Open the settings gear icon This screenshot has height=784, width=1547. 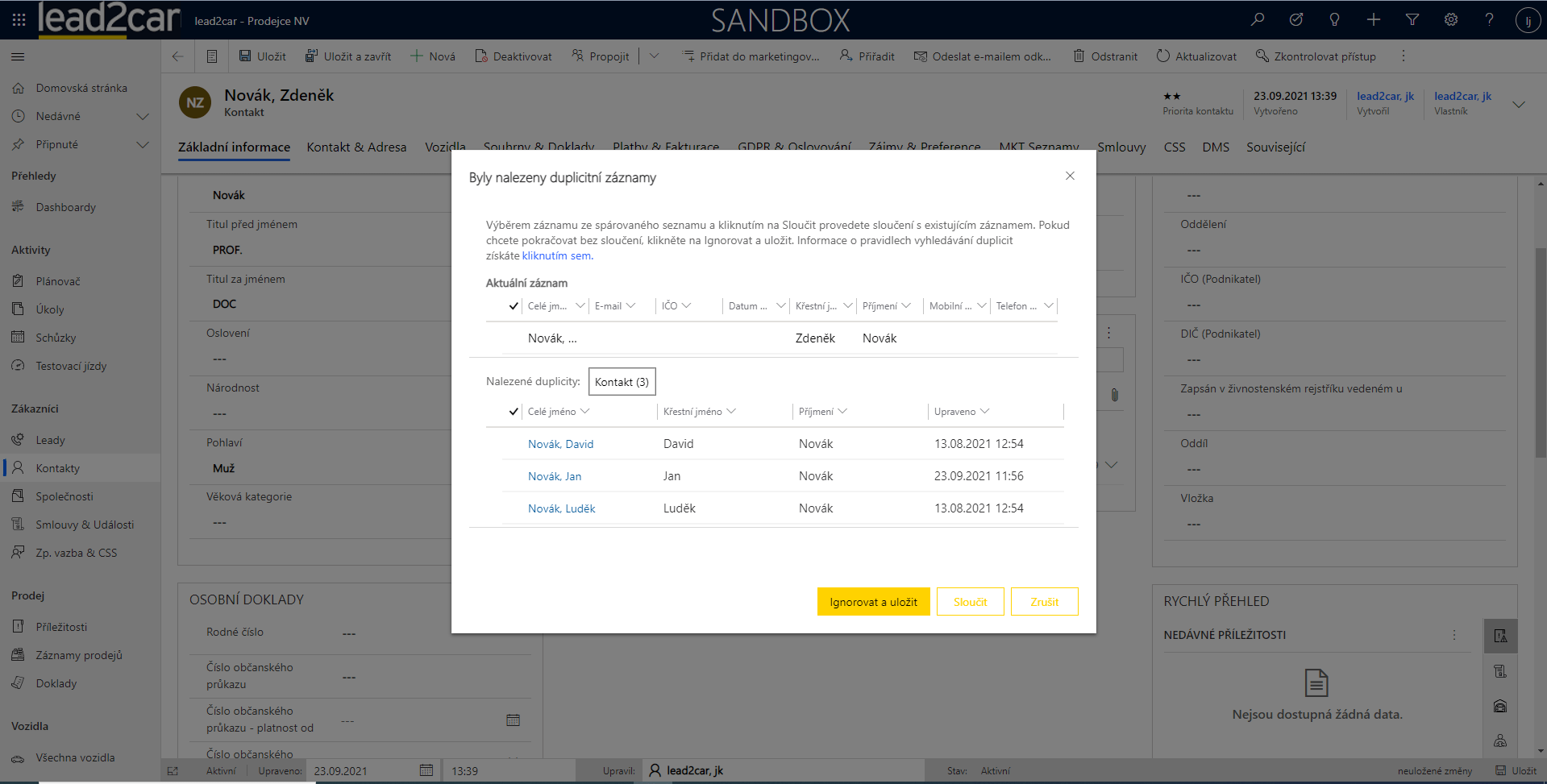pos(1450,20)
